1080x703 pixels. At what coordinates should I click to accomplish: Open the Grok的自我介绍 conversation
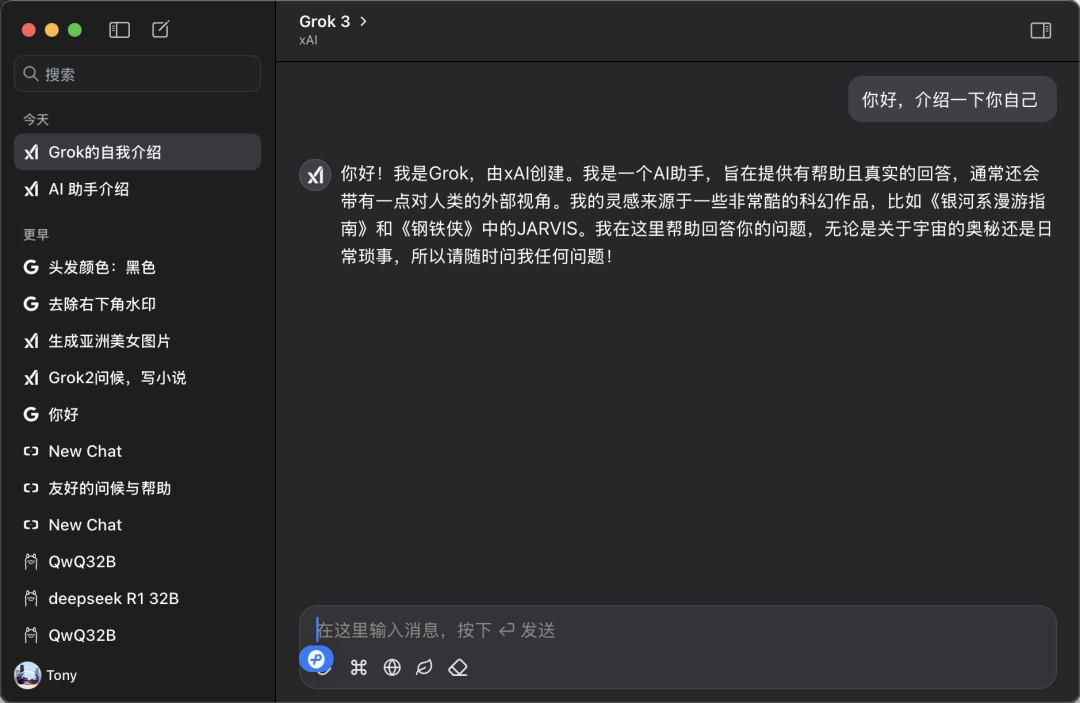point(137,152)
